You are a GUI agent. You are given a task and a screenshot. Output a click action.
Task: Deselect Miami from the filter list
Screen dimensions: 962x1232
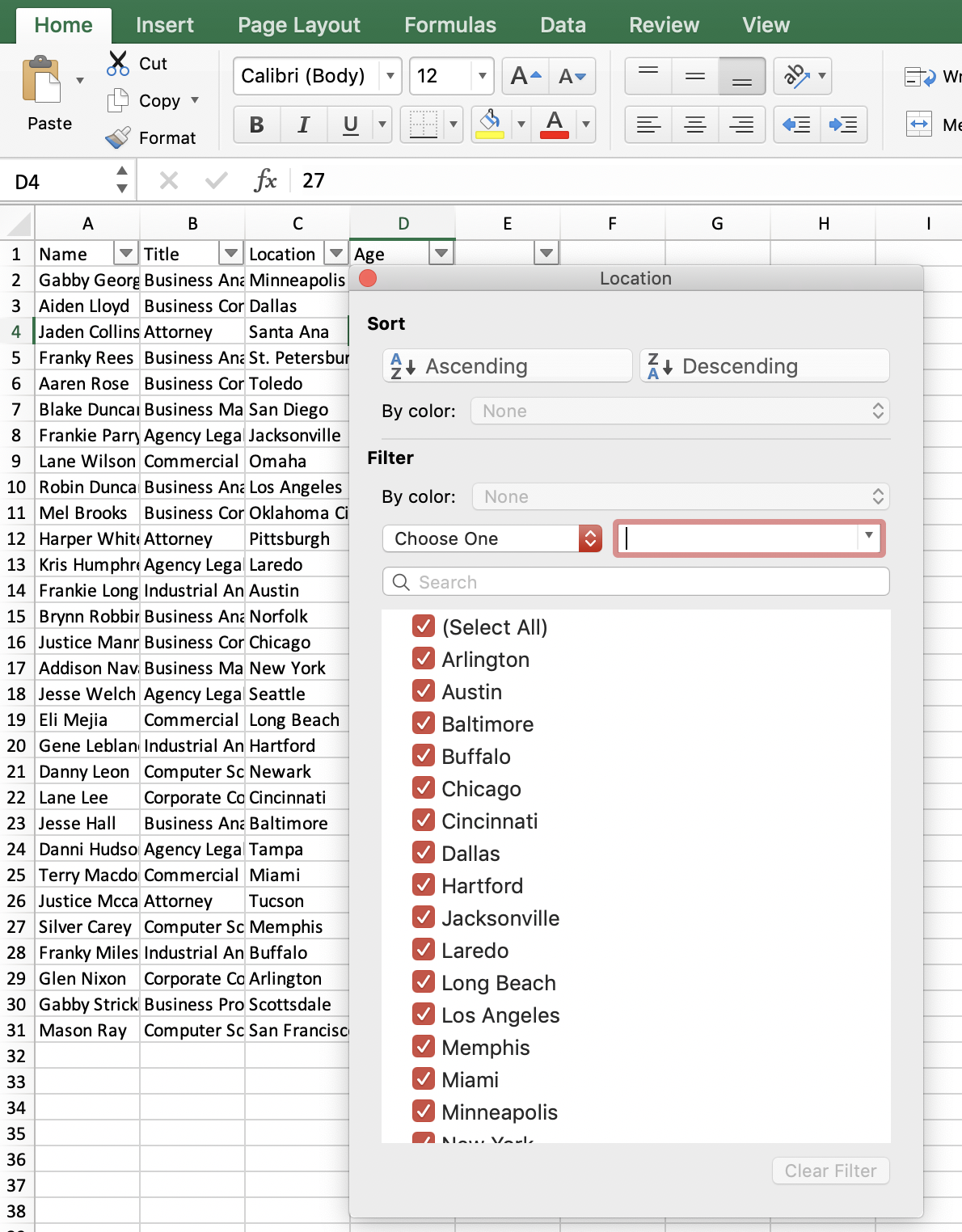tap(424, 1078)
